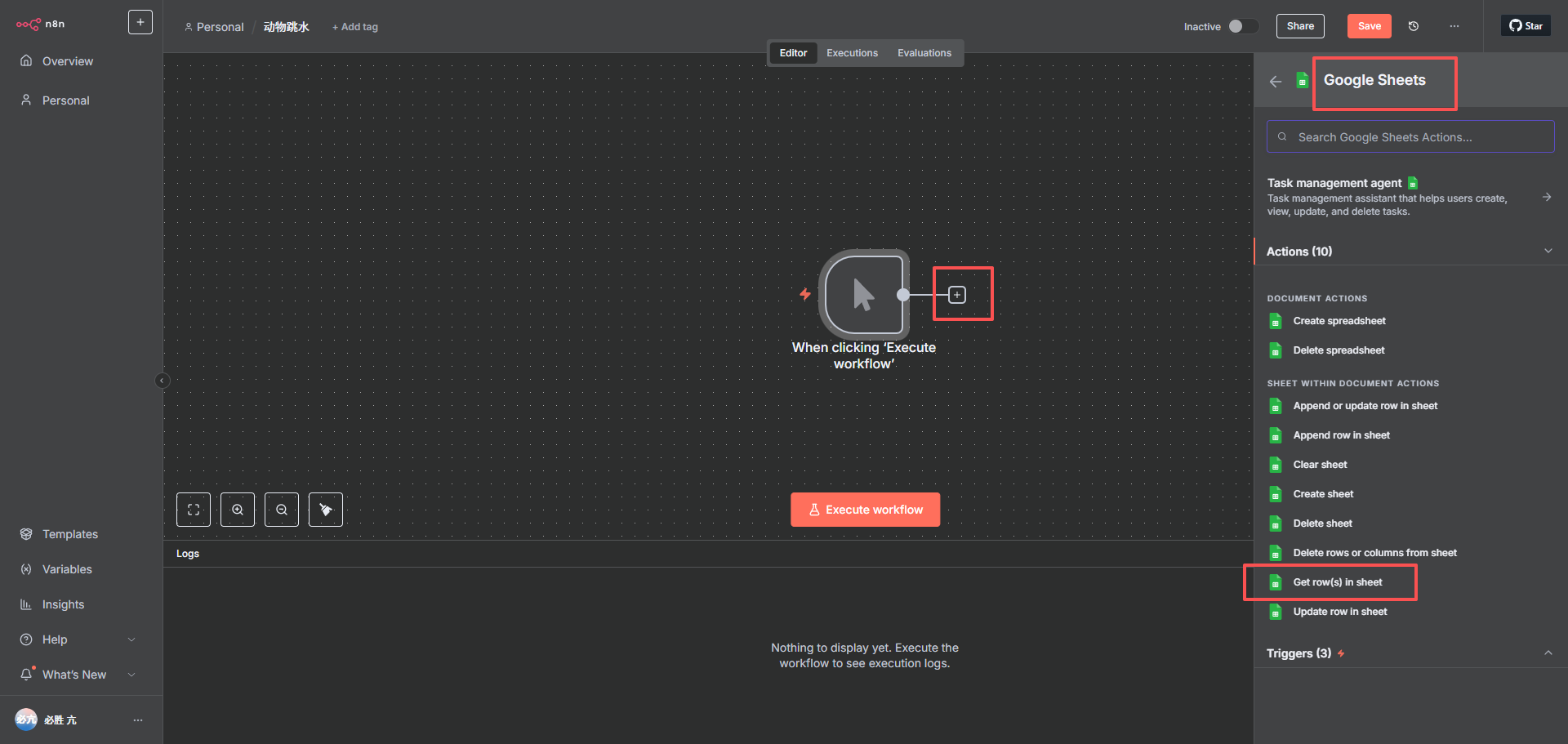Open user options ellipsis menu
The image size is (1568, 744).
click(x=138, y=719)
